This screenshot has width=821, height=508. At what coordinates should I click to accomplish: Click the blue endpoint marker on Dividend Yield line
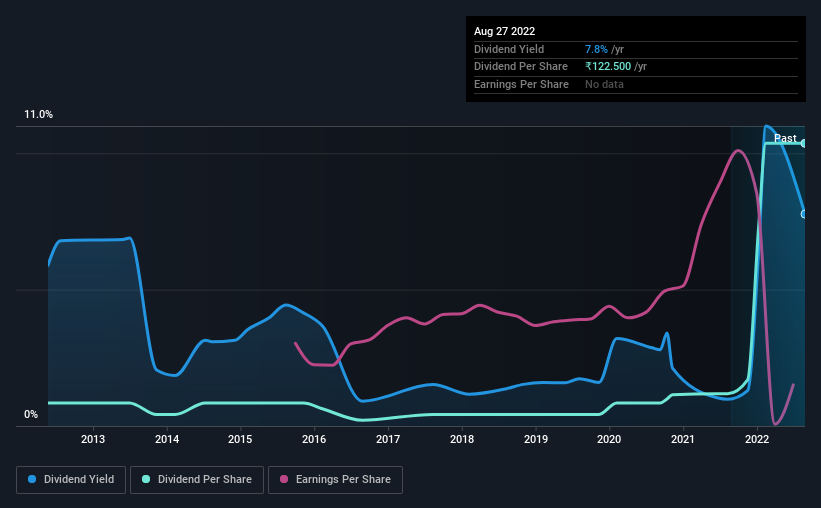click(803, 213)
